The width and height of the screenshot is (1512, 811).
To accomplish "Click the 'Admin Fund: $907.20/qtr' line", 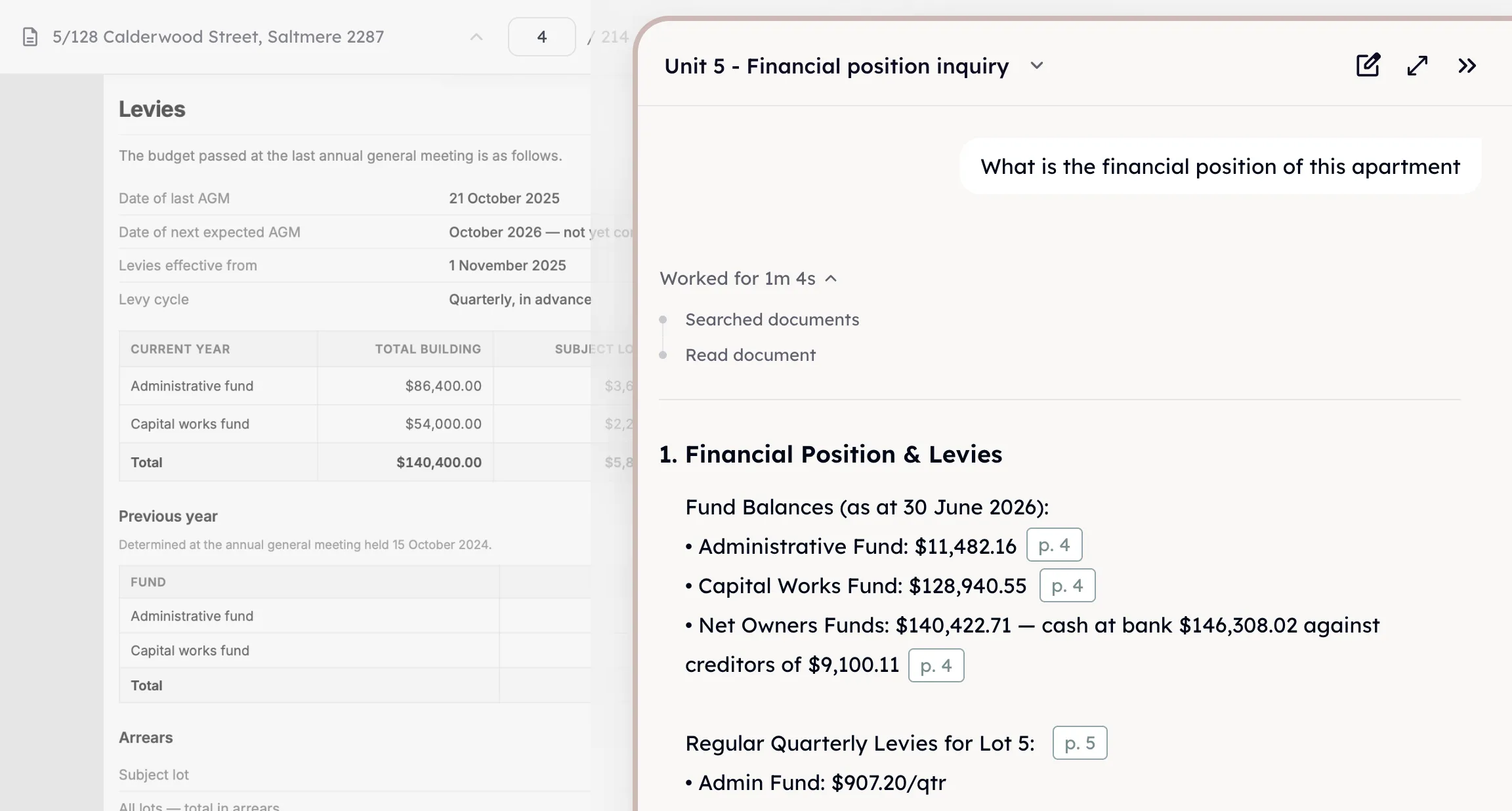I will point(816,782).
